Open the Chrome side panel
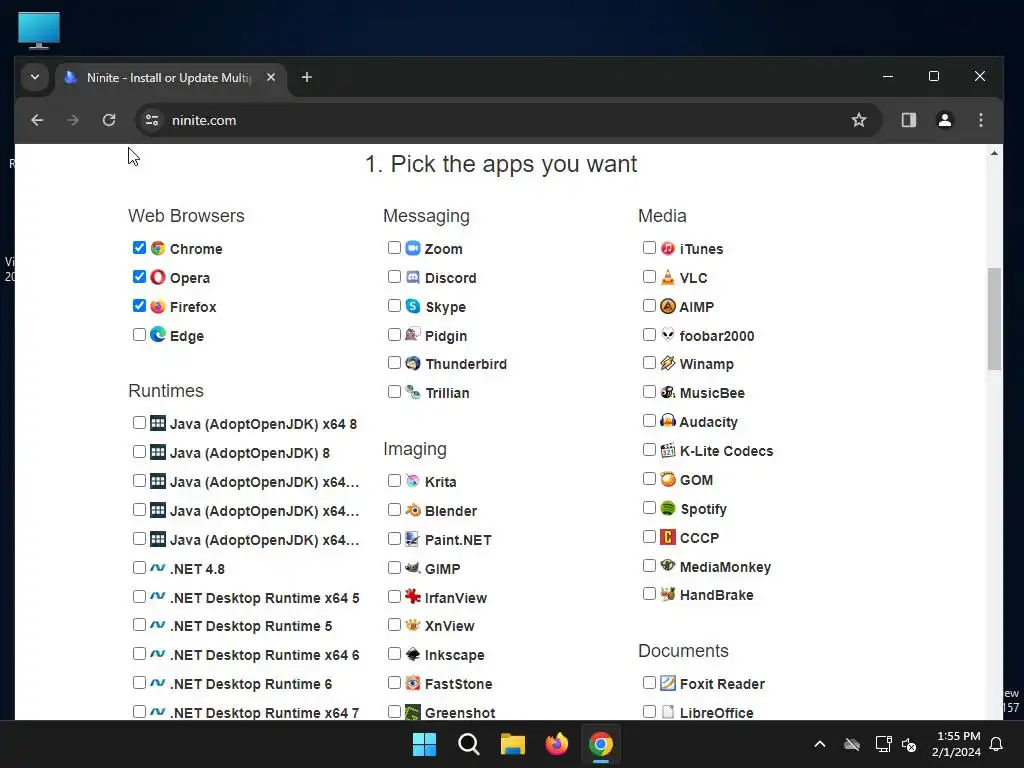The height and width of the screenshot is (768, 1024). pos(908,120)
